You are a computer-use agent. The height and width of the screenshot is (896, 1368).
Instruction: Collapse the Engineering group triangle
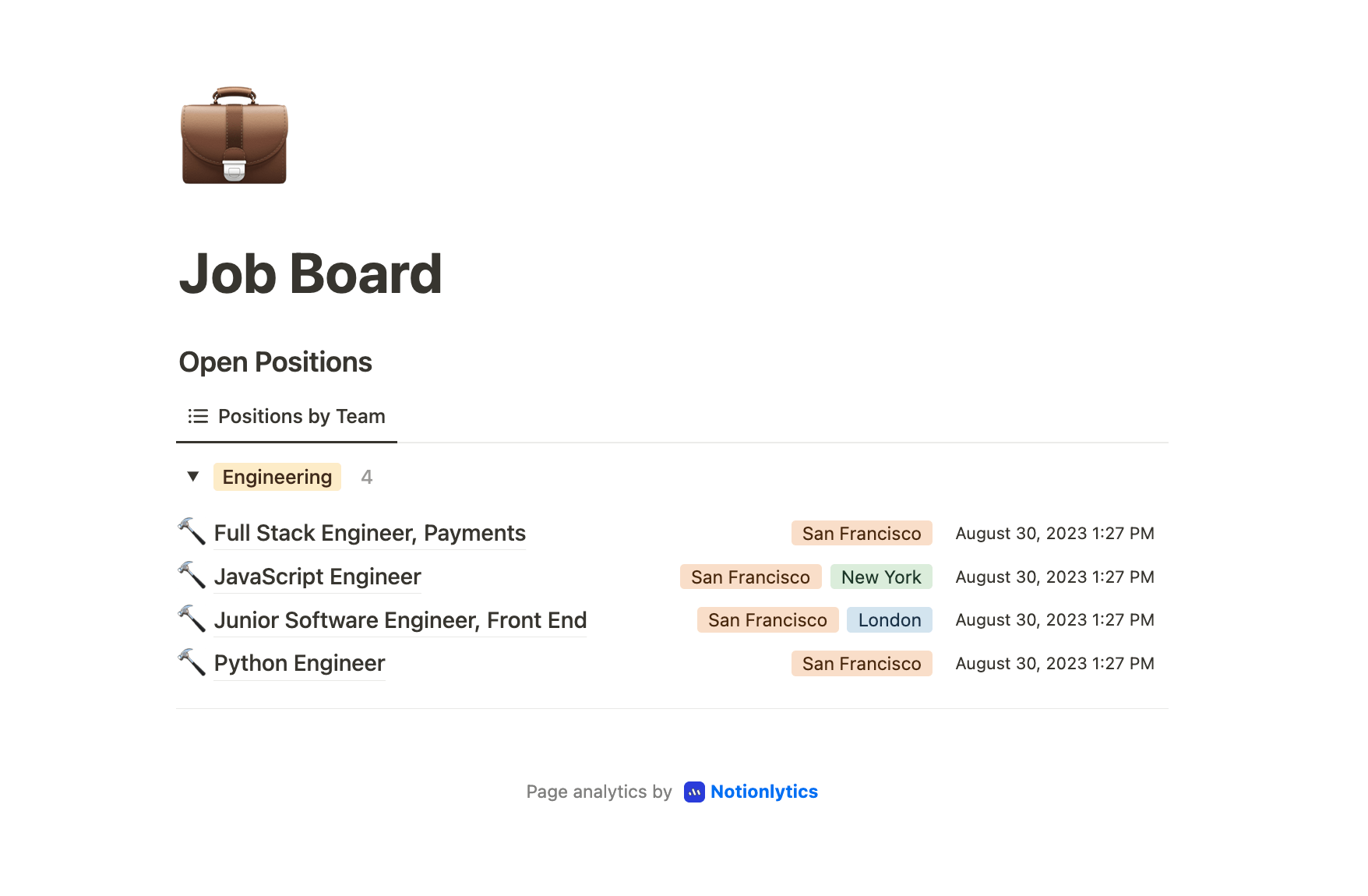[193, 476]
